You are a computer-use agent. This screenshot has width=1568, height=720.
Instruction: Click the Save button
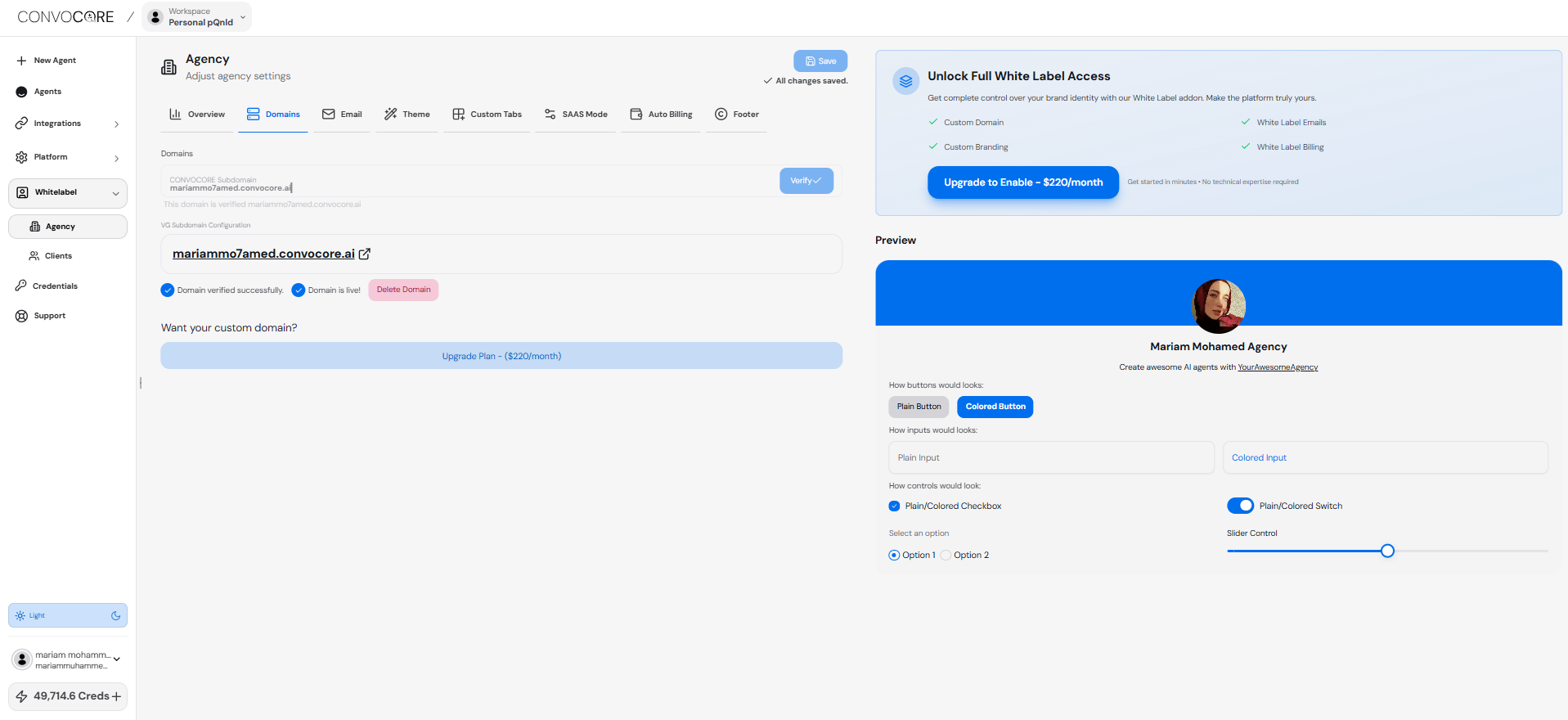click(820, 61)
